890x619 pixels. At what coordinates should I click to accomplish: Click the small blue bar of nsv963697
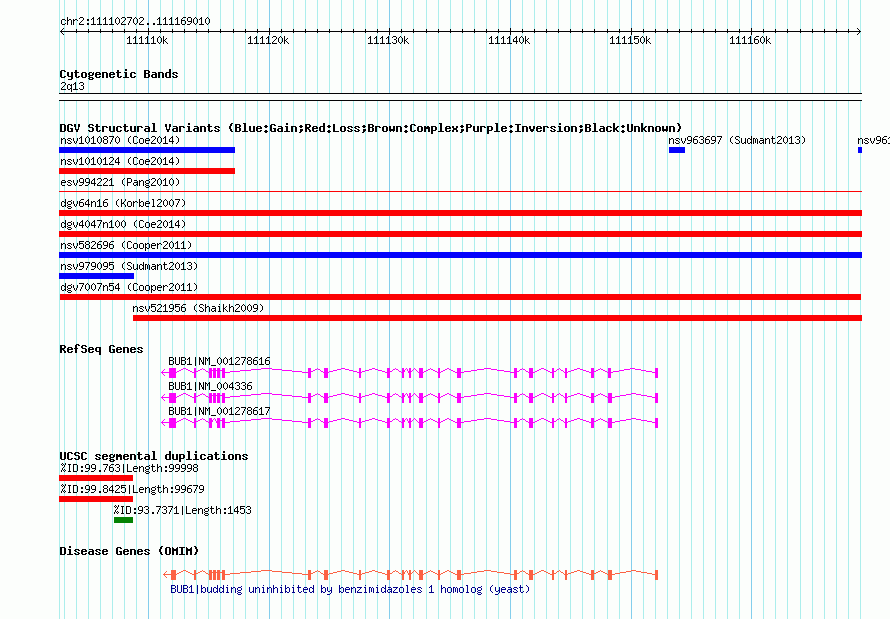point(677,150)
